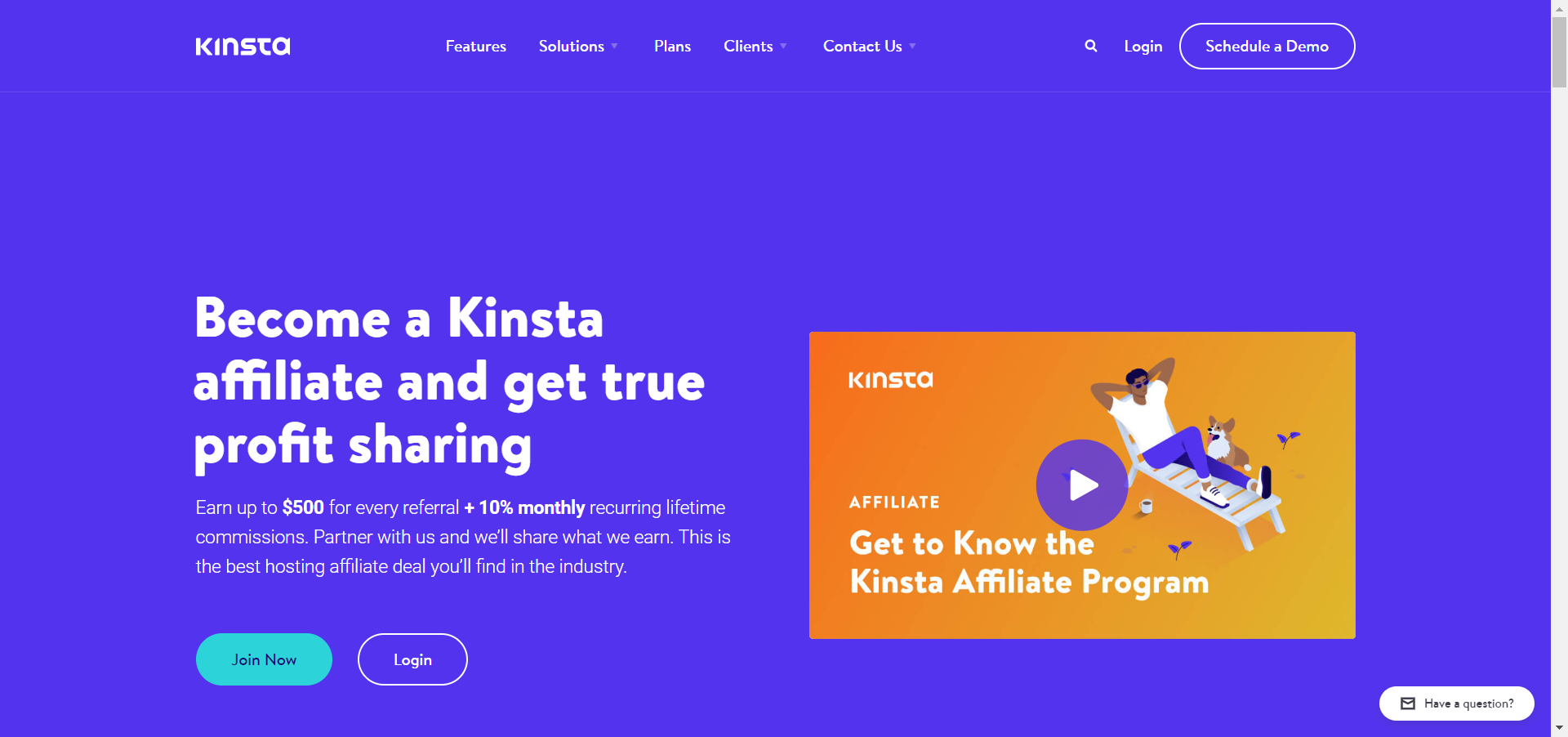Click the scrollbar down arrow

click(x=1559, y=728)
